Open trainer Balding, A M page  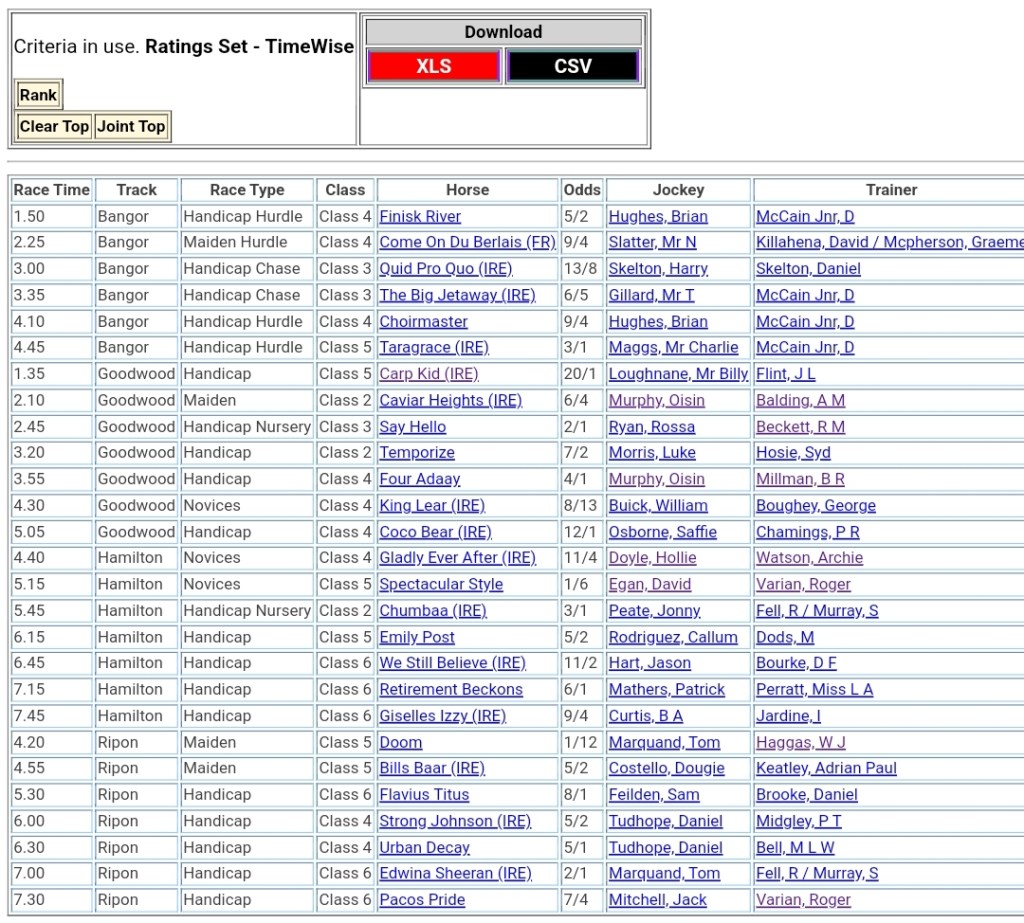point(800,400)
